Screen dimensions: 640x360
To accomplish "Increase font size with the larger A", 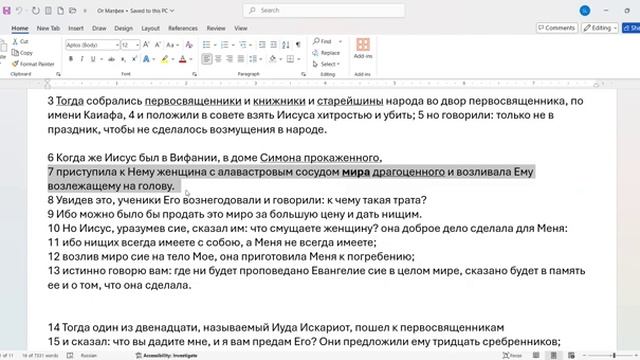I will pyautogui.click(x=146, y=44).
